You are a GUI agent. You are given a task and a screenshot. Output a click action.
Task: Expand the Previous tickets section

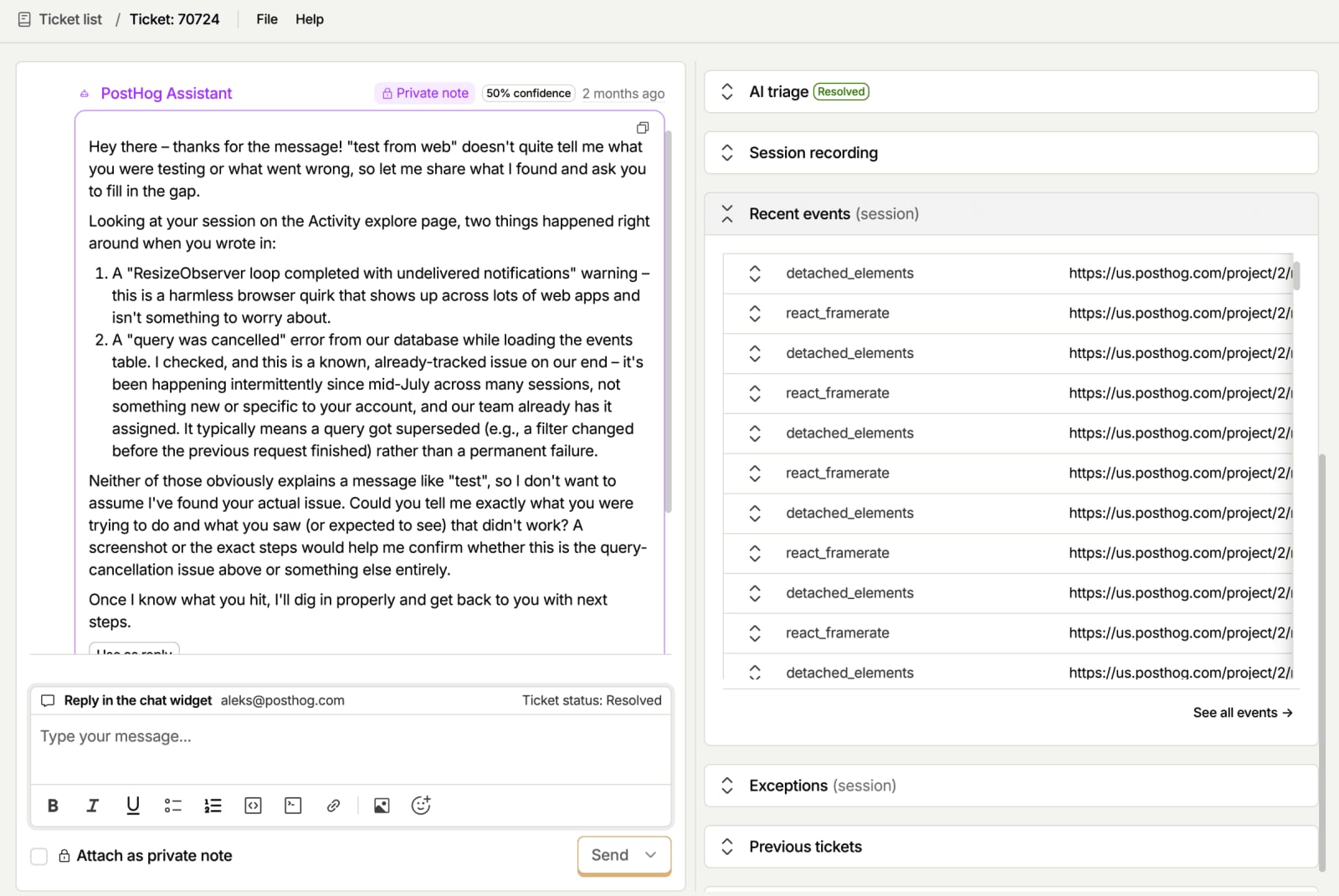727,847
